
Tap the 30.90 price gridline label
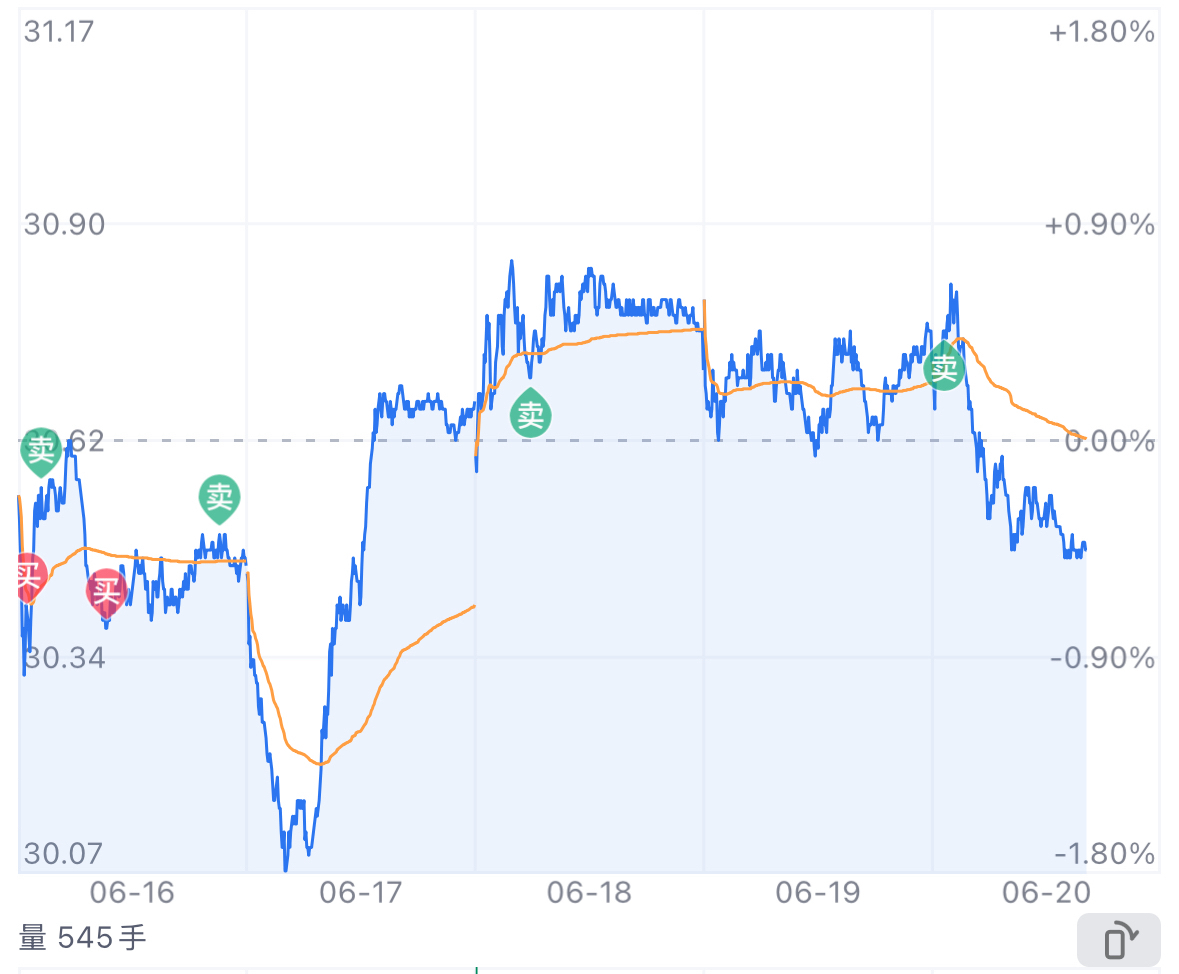(x=64, y=224)
